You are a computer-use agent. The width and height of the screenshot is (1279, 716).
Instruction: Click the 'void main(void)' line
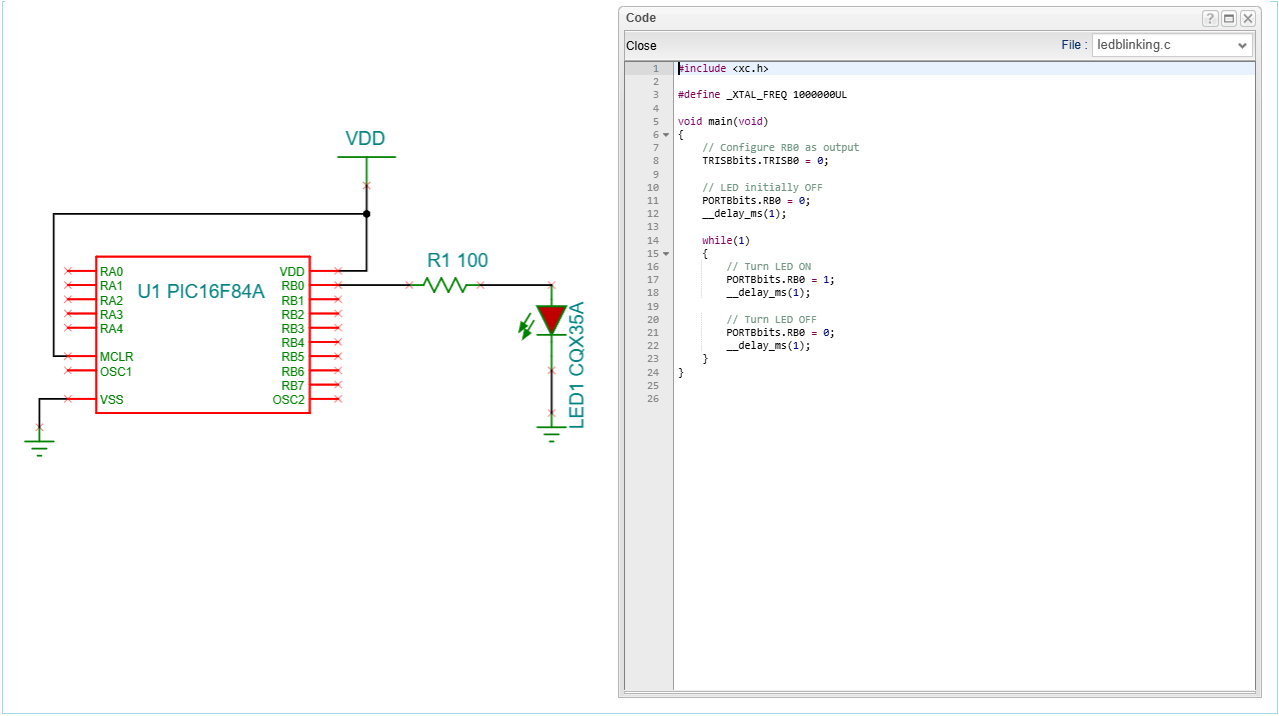pos(723,122)
